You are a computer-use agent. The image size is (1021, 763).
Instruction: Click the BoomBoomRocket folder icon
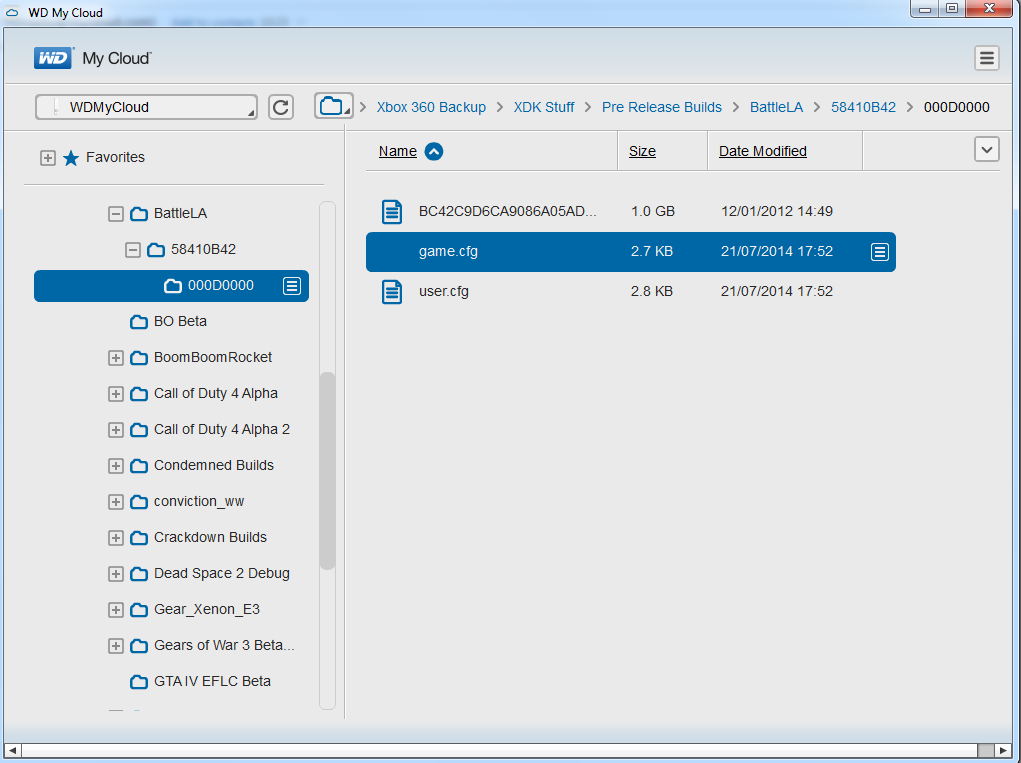[139, 357]
